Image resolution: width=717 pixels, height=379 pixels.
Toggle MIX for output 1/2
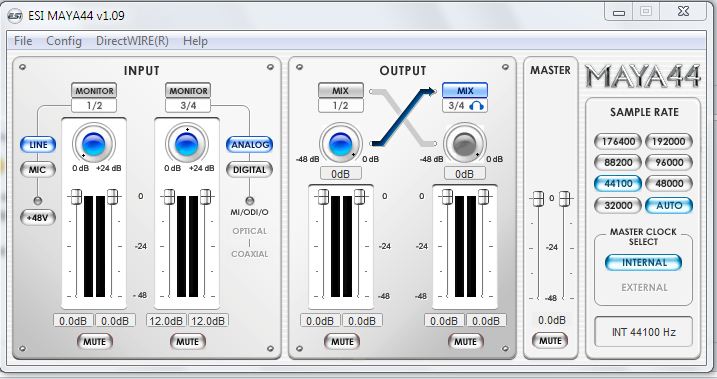341,91
